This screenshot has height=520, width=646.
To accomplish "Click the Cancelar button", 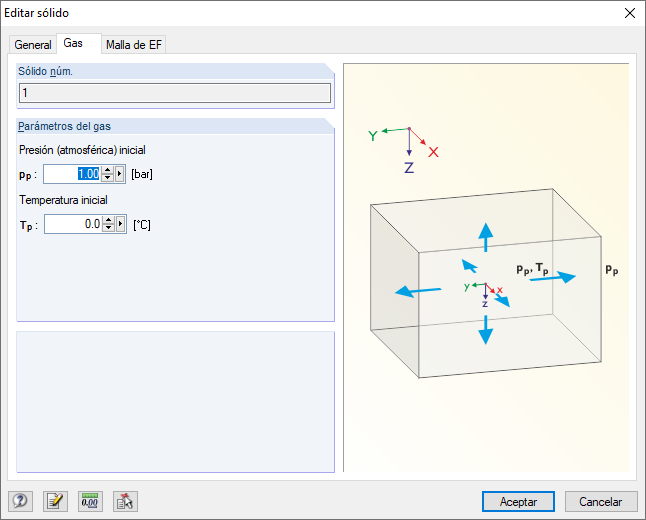I will coord(601,501).
